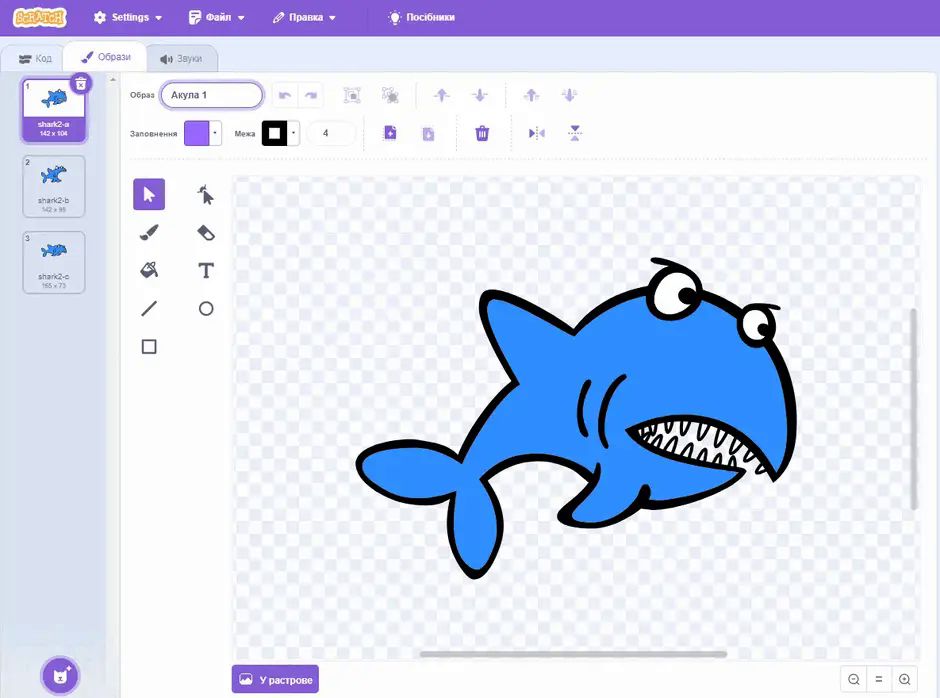The width and height of the screenshot is (940, 698).
Task: Select the Fill bucket tool
Action: (149, 270)
